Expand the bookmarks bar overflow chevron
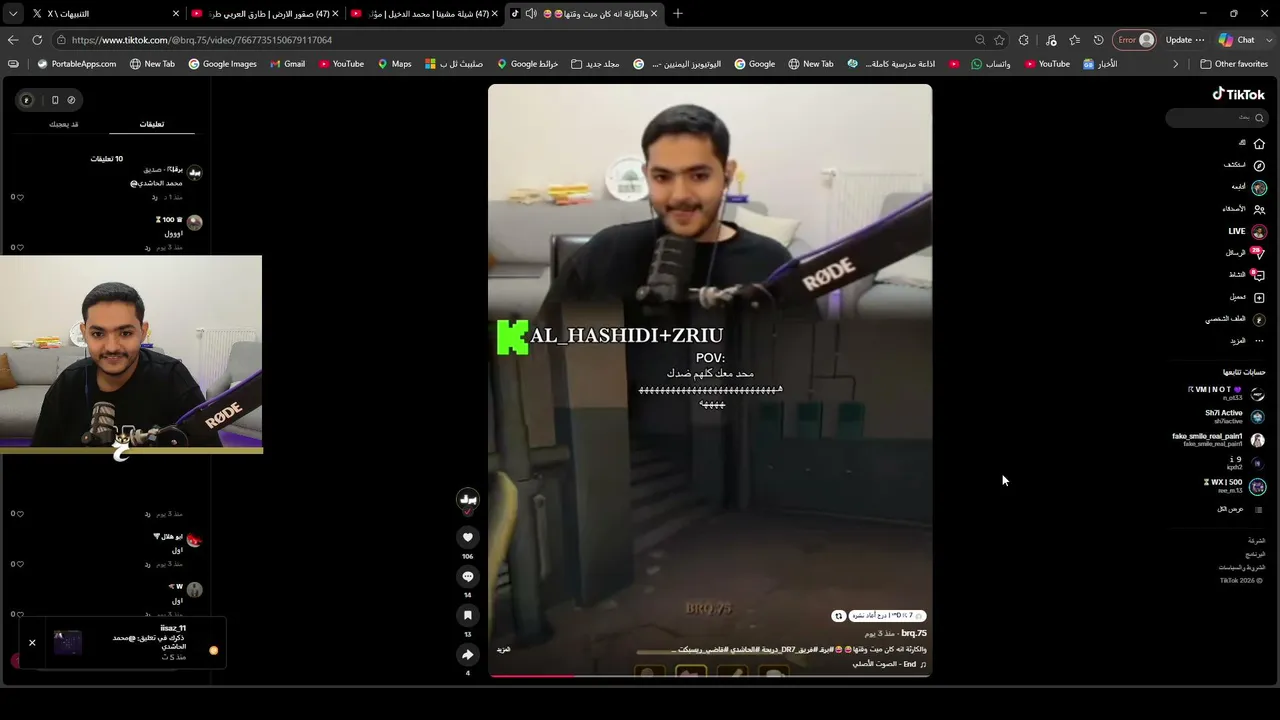 click(x=1176, y=64)
